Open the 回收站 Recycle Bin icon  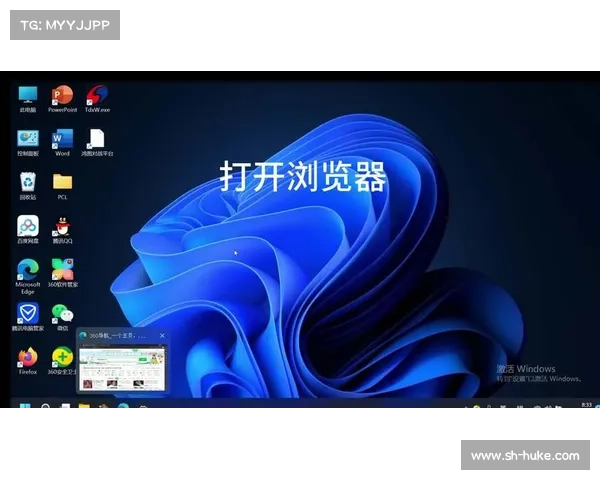point(28,186)
